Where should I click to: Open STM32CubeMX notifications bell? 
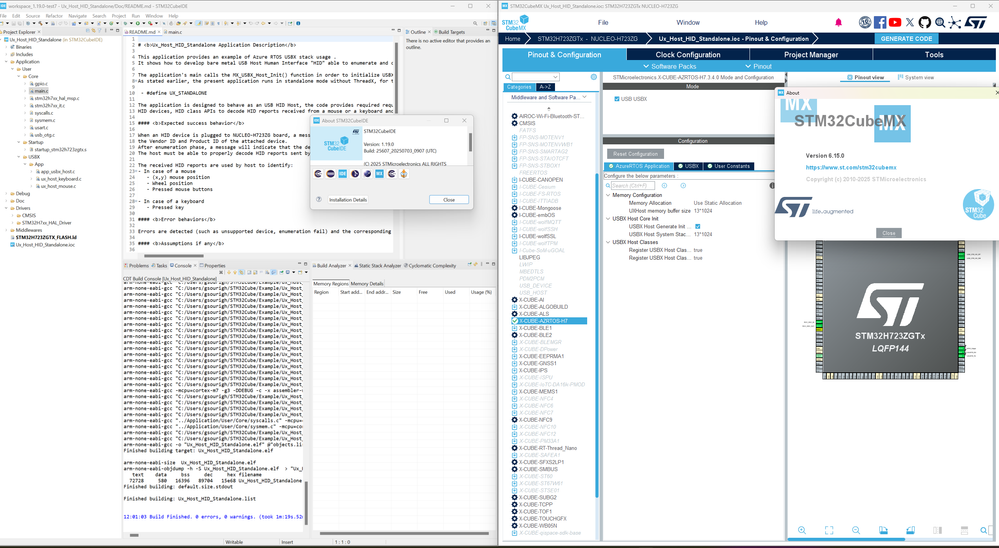tap(839, 22)
